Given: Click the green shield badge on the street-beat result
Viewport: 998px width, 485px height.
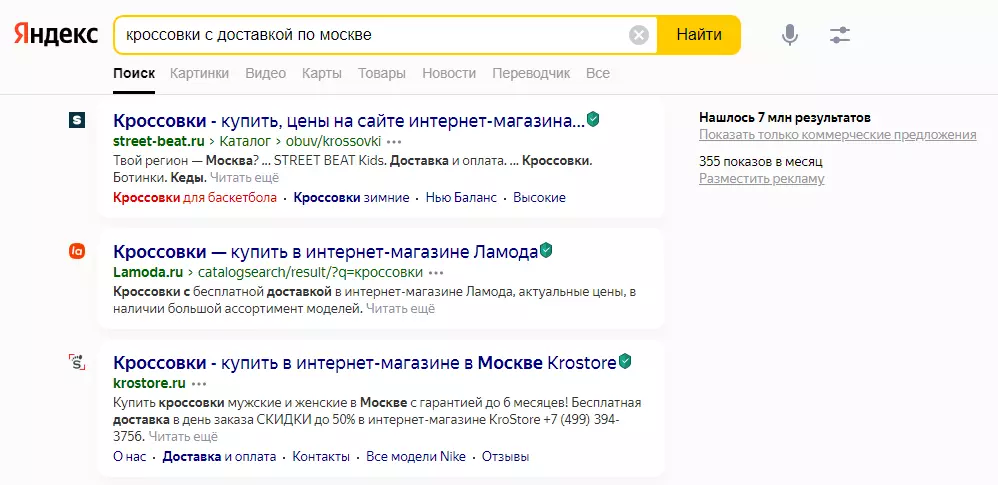Looking at the screenshot, I should [x=593, y=119].
